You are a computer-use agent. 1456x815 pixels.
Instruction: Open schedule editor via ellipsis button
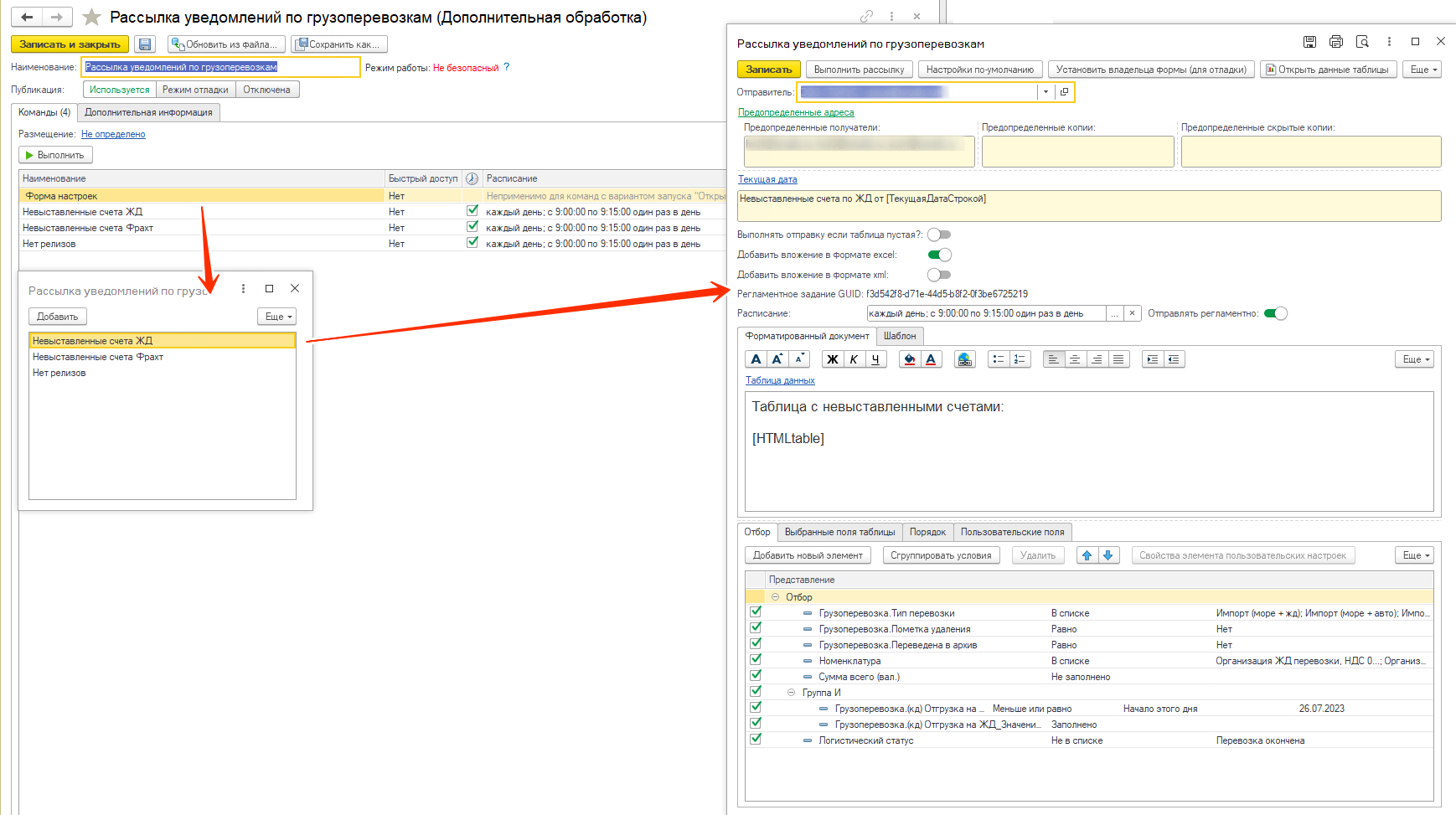1114,313
